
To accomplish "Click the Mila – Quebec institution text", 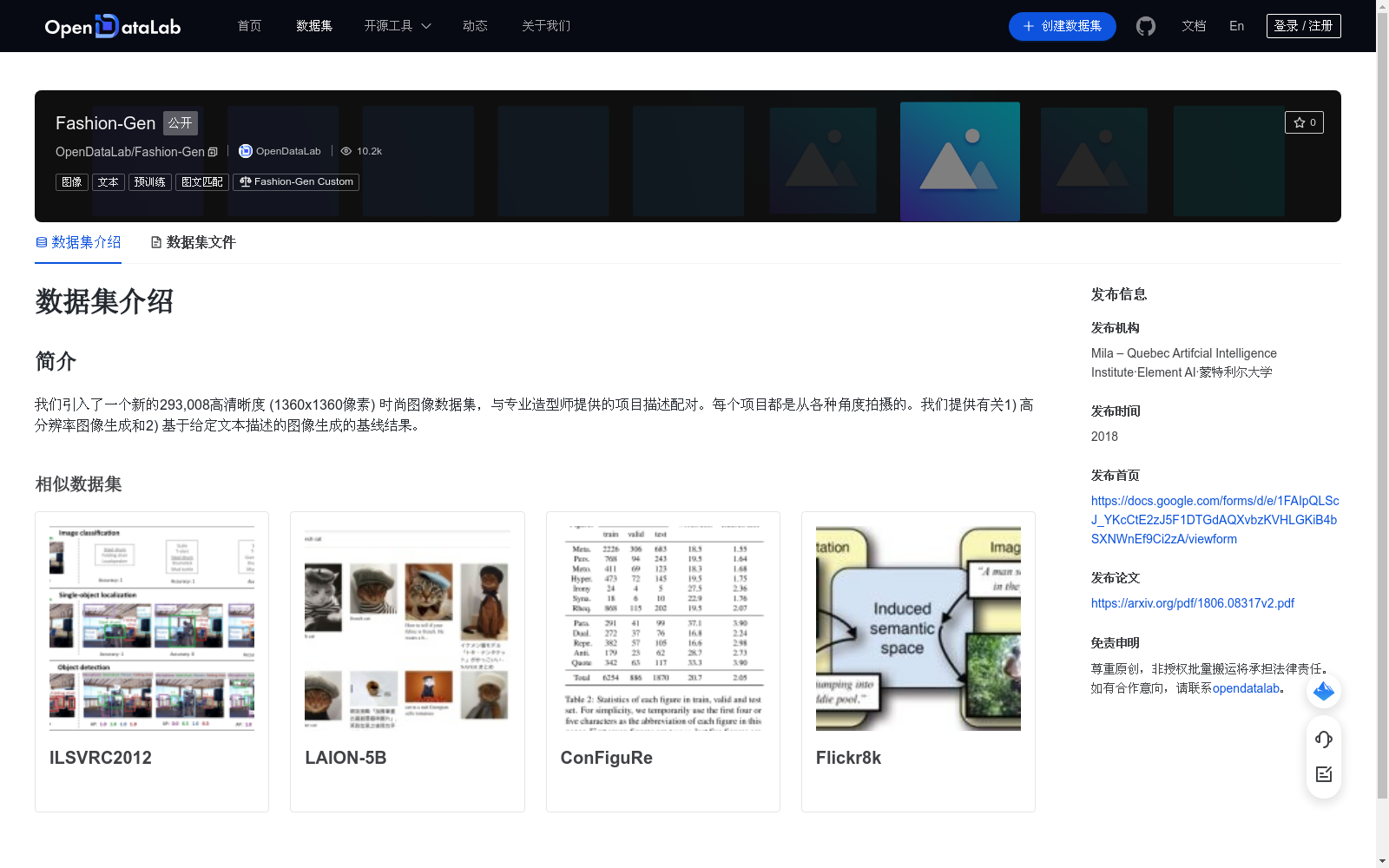I will coord(1184,363).
